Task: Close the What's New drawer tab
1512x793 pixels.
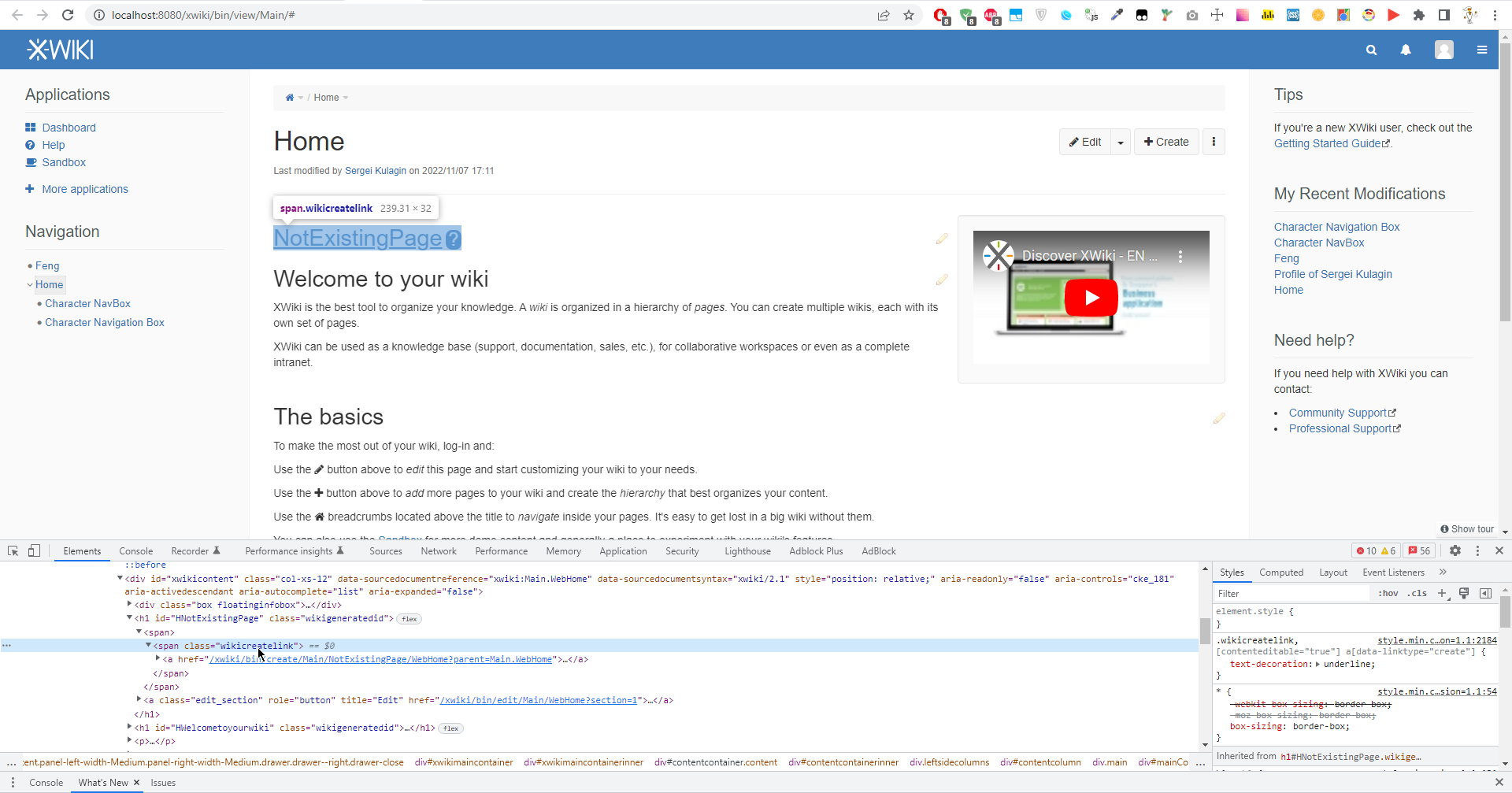Action: [x=136, y=782]
